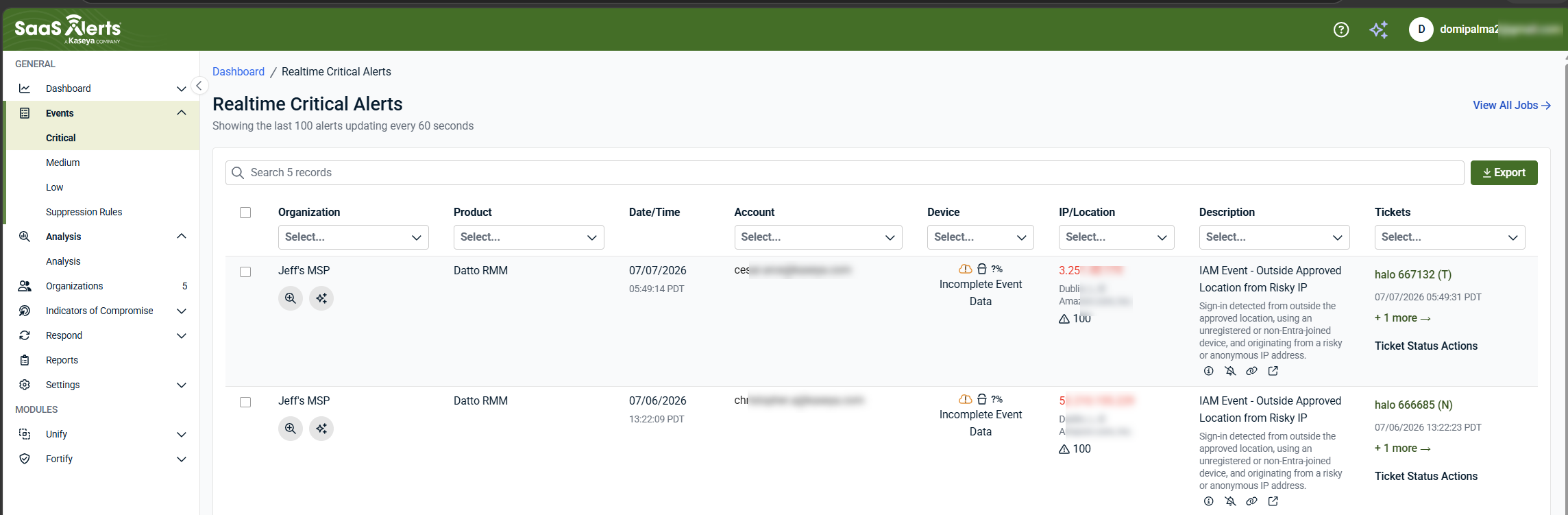Expand Indicators of Compromise section
The image size is (1568, 515).
(182, 311)
